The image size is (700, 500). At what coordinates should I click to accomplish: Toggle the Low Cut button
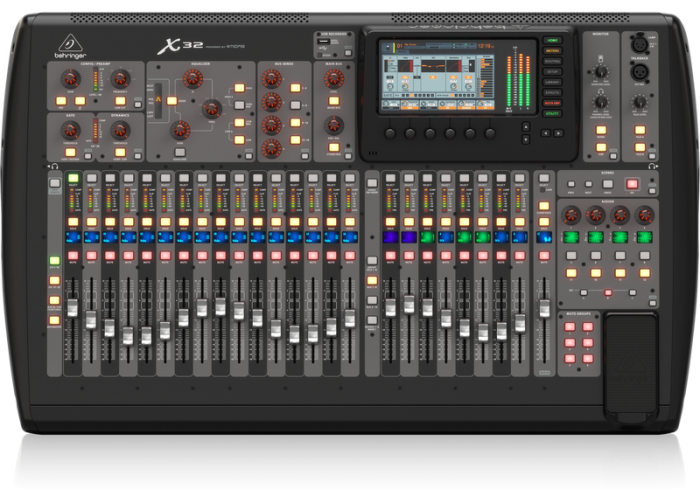[120, 101]
